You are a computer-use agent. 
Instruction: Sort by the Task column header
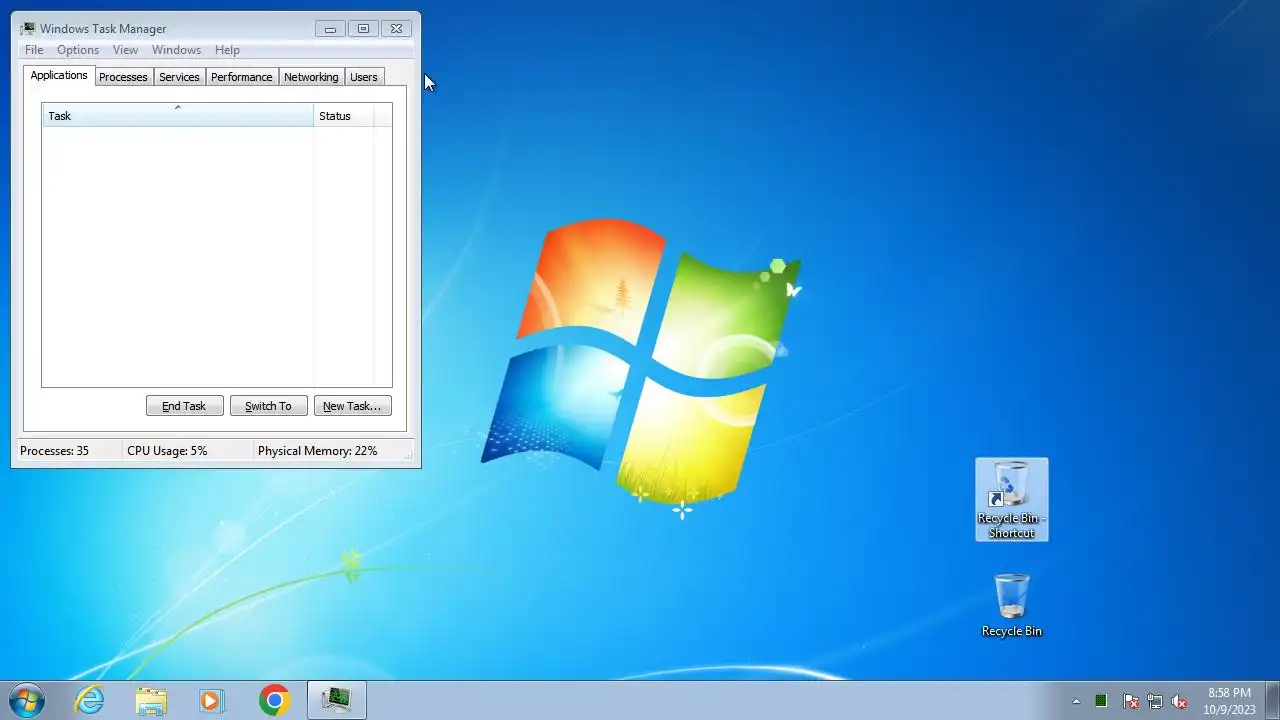[x=178, y=115]
